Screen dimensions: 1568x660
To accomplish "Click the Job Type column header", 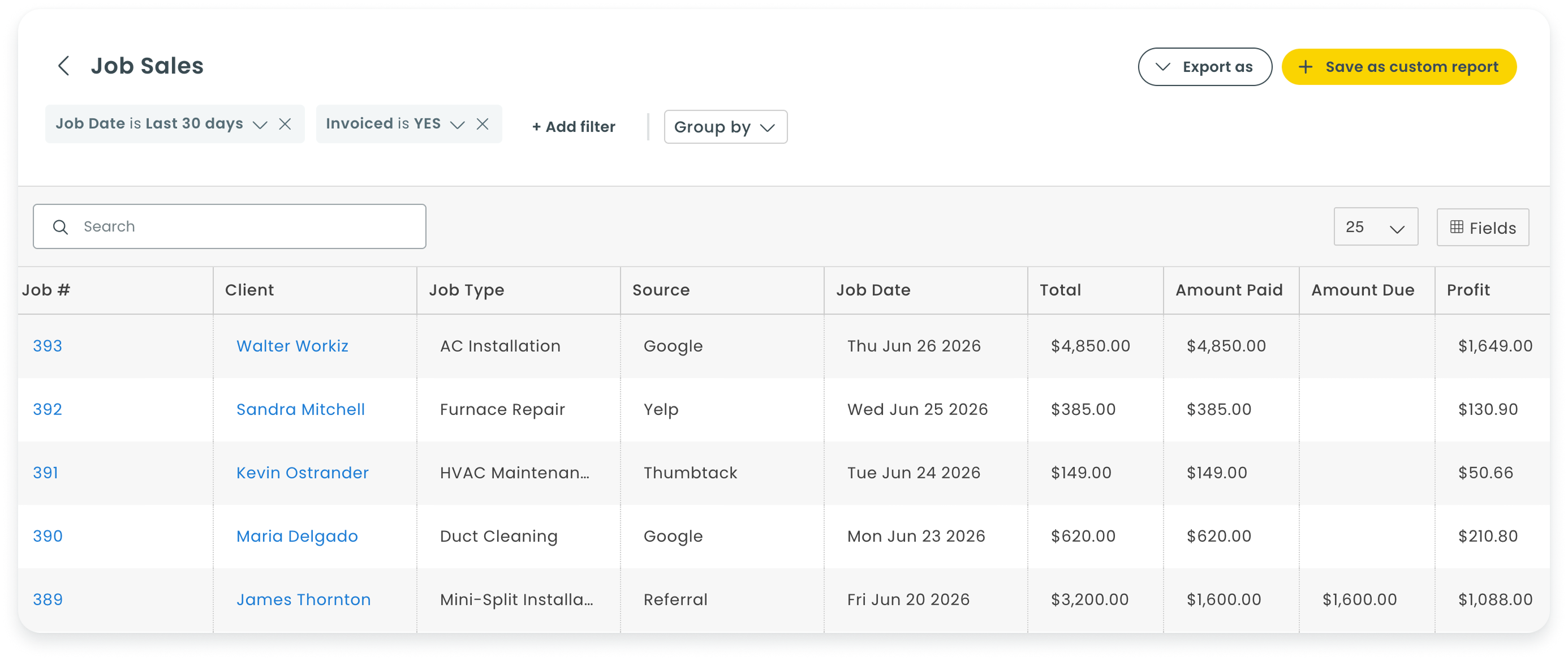I will (x=519, y=290).
